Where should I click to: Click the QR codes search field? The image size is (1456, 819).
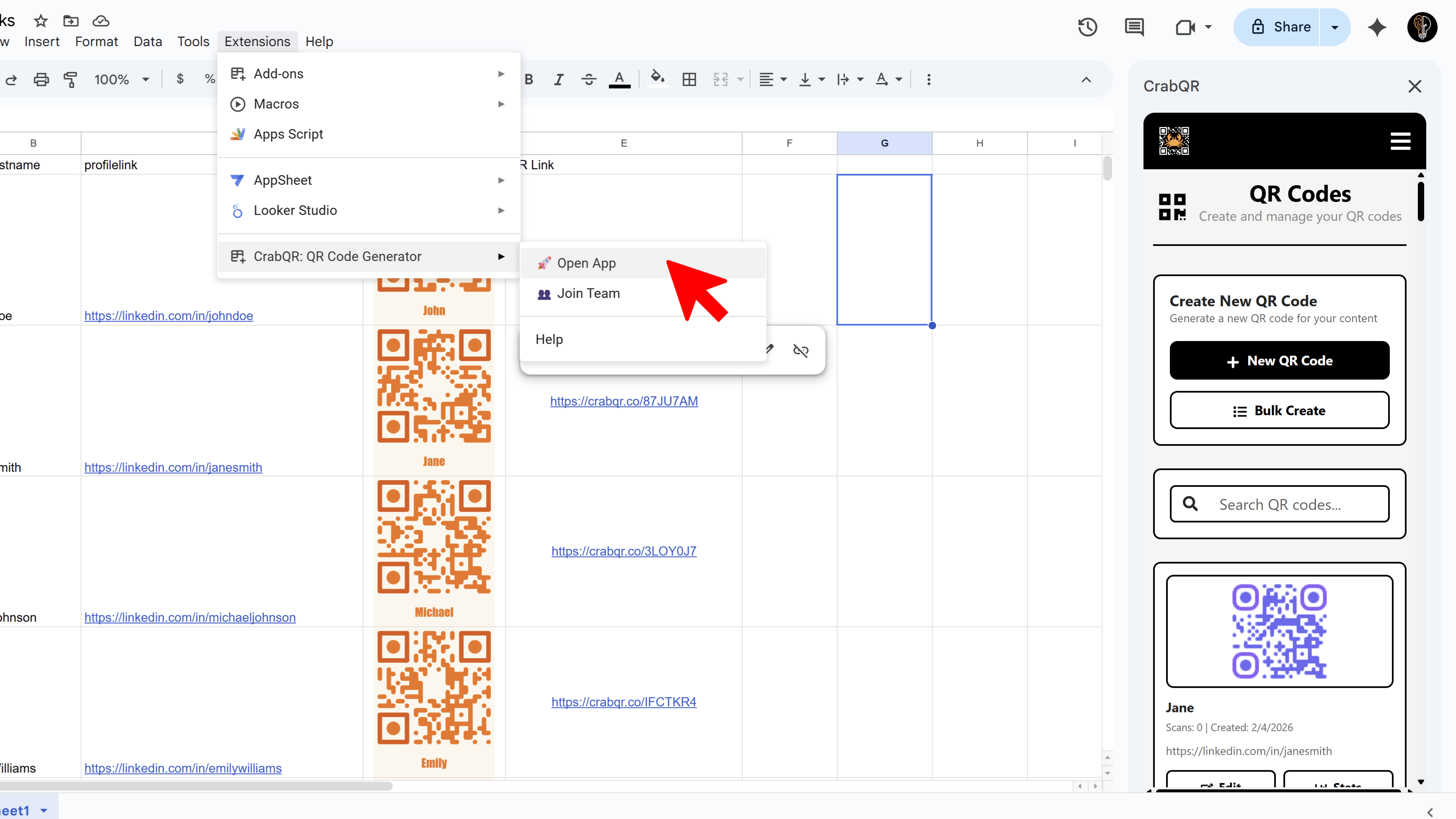(1279, 504)
